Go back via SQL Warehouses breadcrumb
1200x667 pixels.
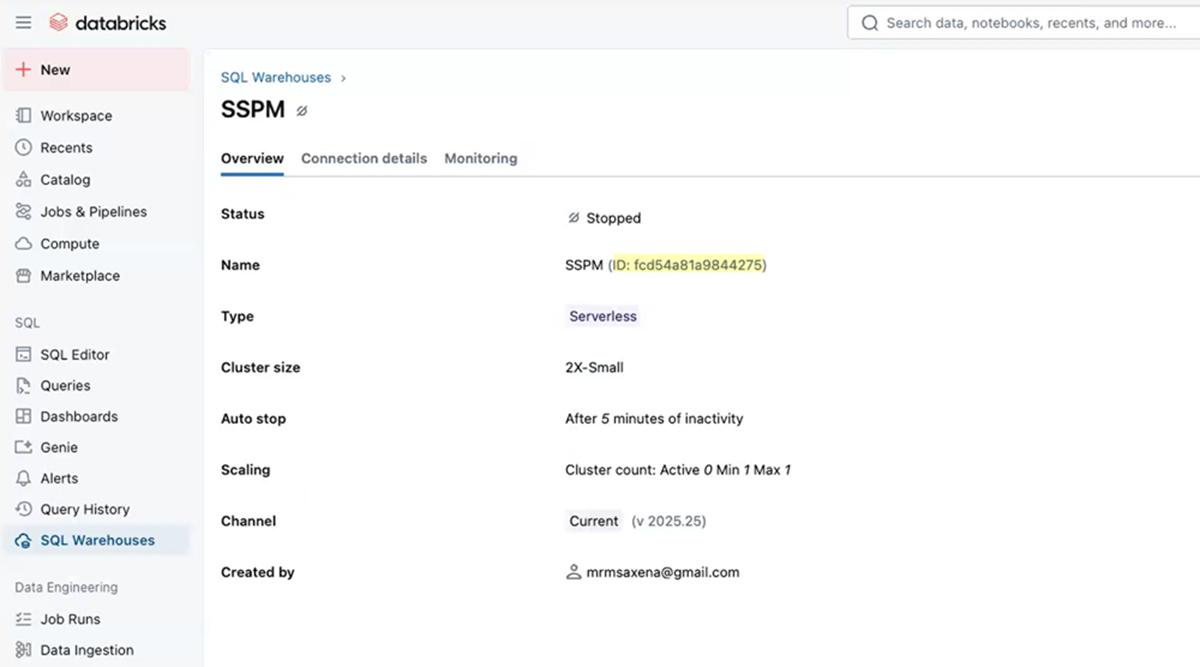[x=276, y=77]
